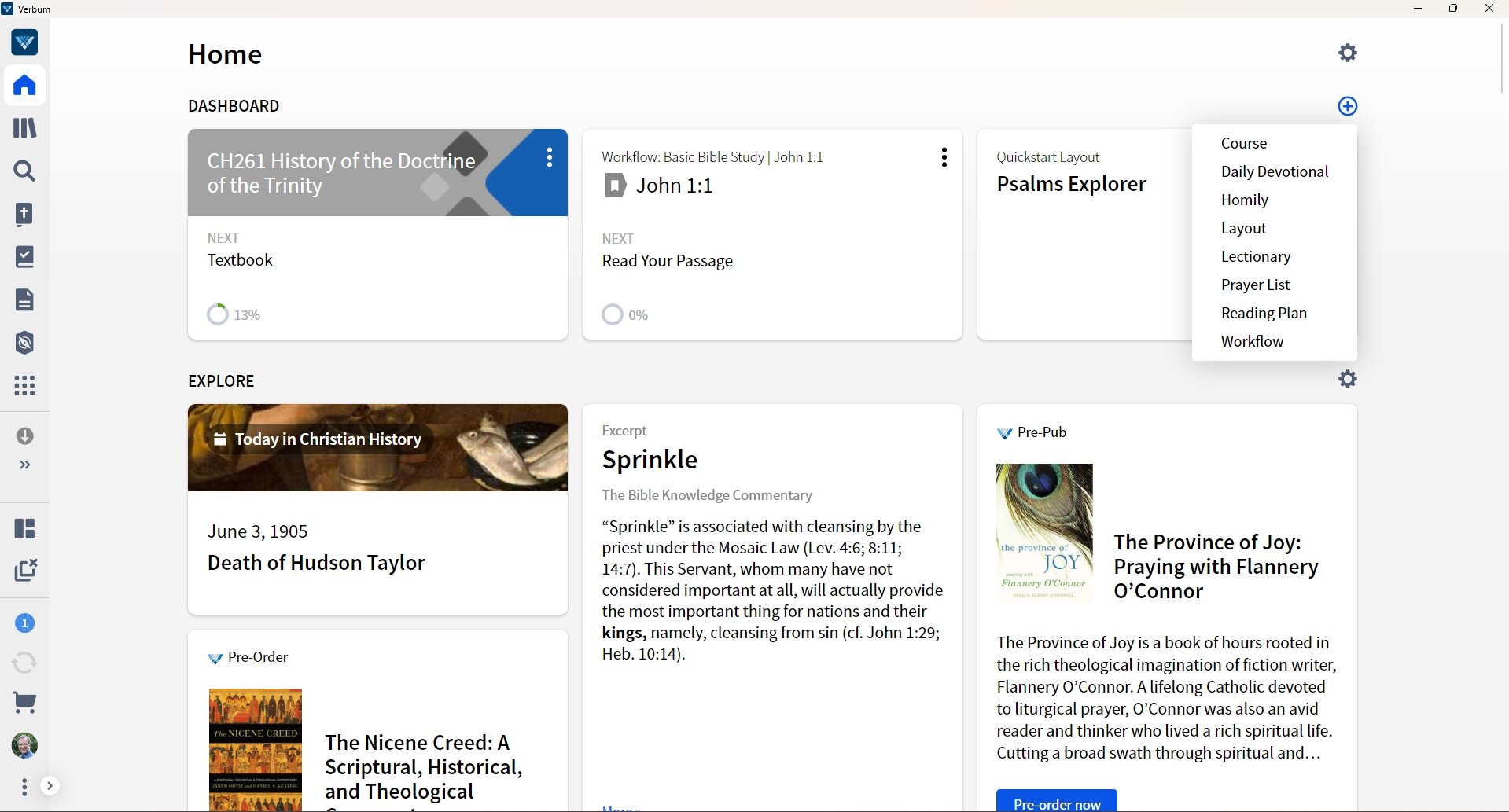Open the Explore section settings gear
The image size is (1509, 812).
coord(1348,379)
